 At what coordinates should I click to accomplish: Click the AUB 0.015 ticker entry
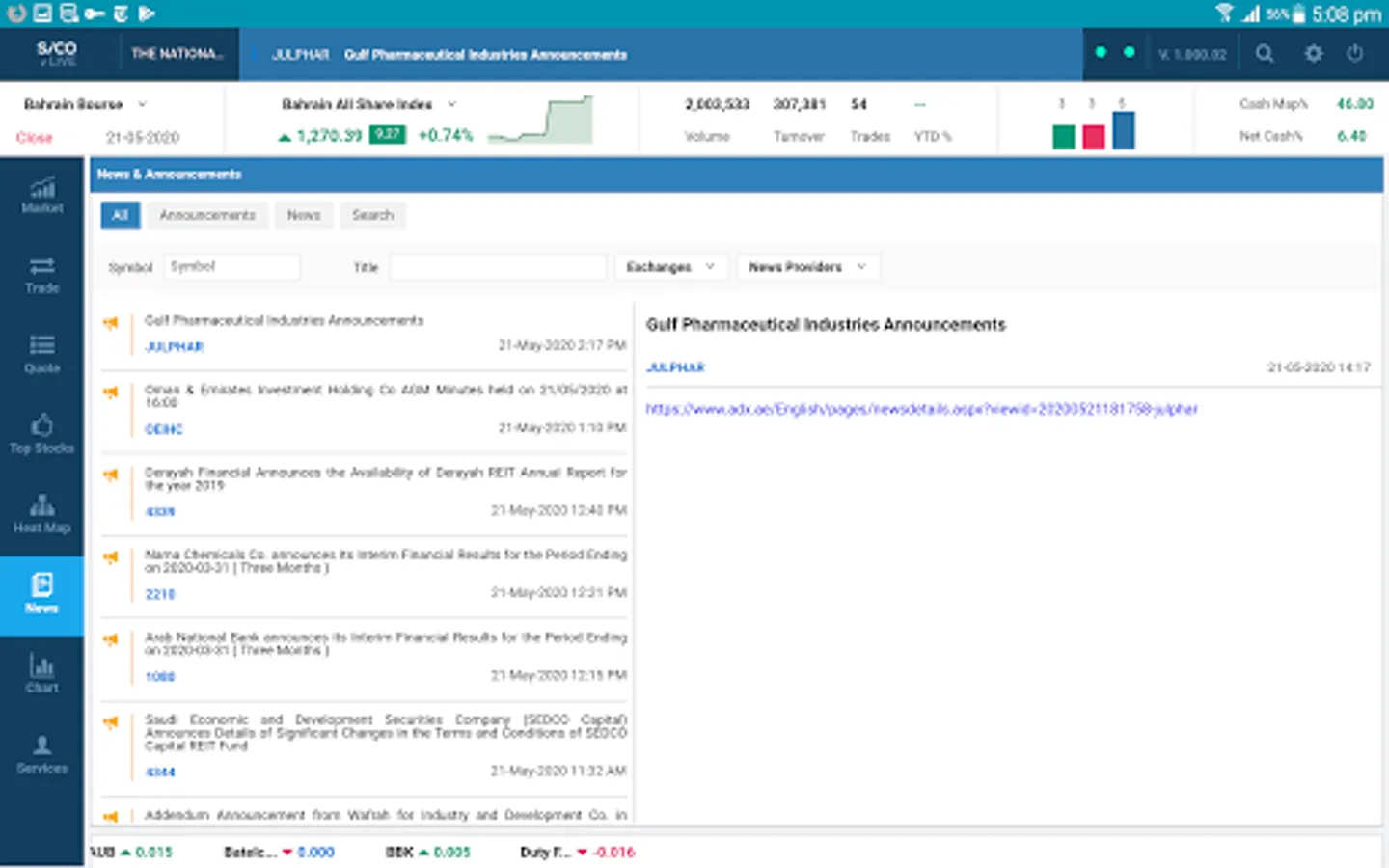(x=131, y=853)
